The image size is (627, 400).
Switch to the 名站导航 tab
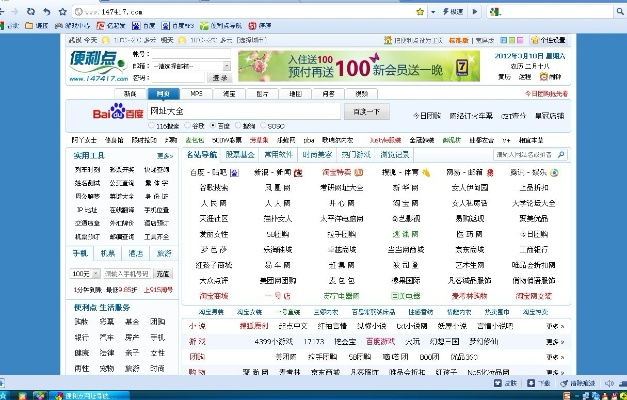[x=202, y=155]
